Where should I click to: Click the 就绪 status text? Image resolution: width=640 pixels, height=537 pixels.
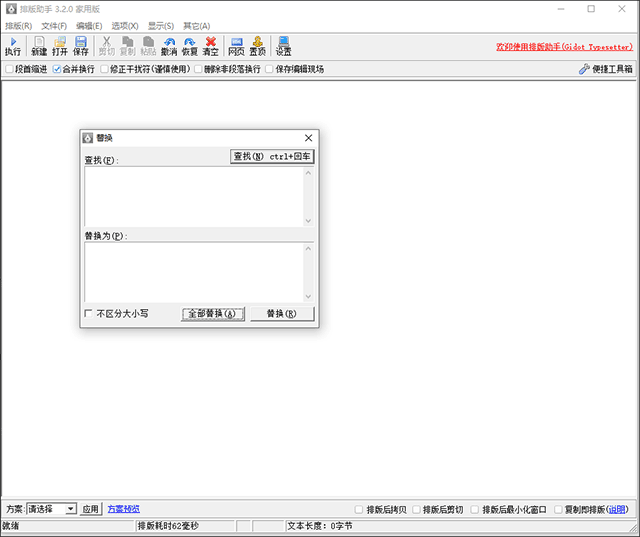pos(11,526)
